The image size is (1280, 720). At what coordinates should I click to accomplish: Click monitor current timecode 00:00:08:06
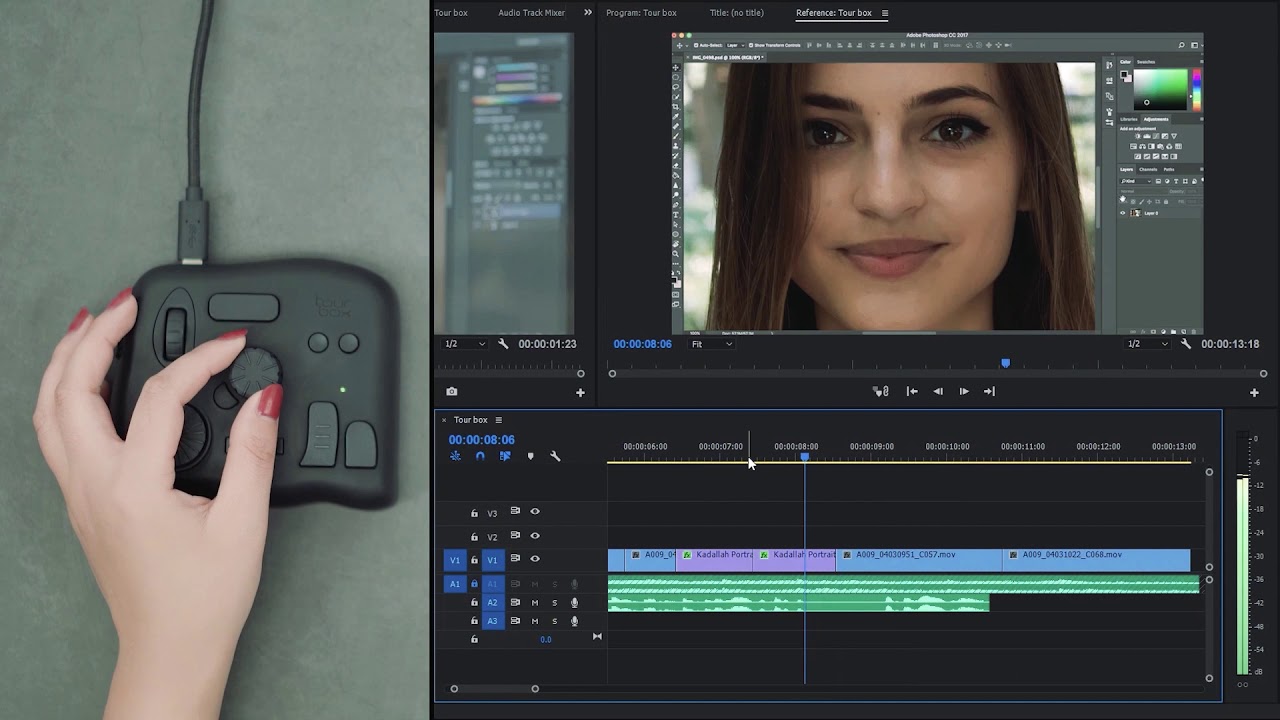point(642,344)
